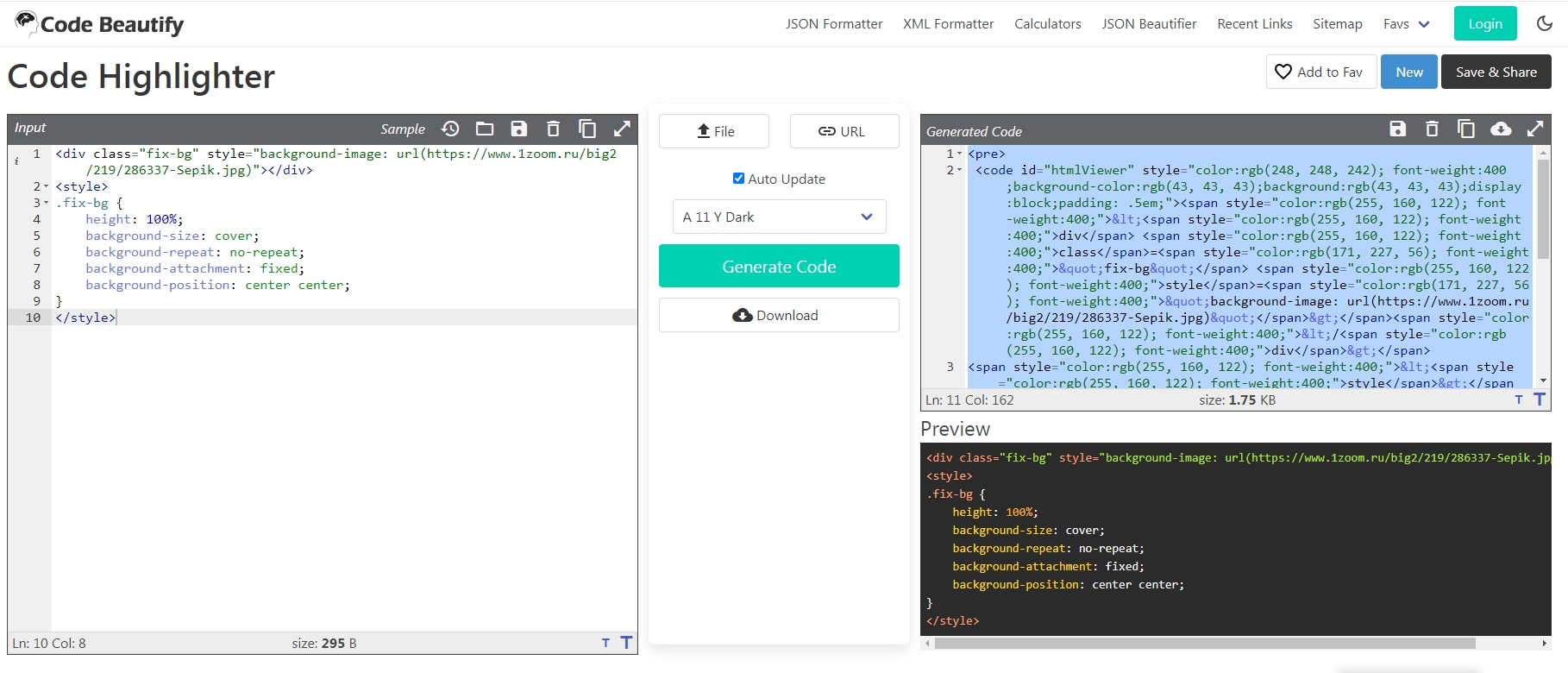Collapse fold arrow at input line 3

click(47, 203)
